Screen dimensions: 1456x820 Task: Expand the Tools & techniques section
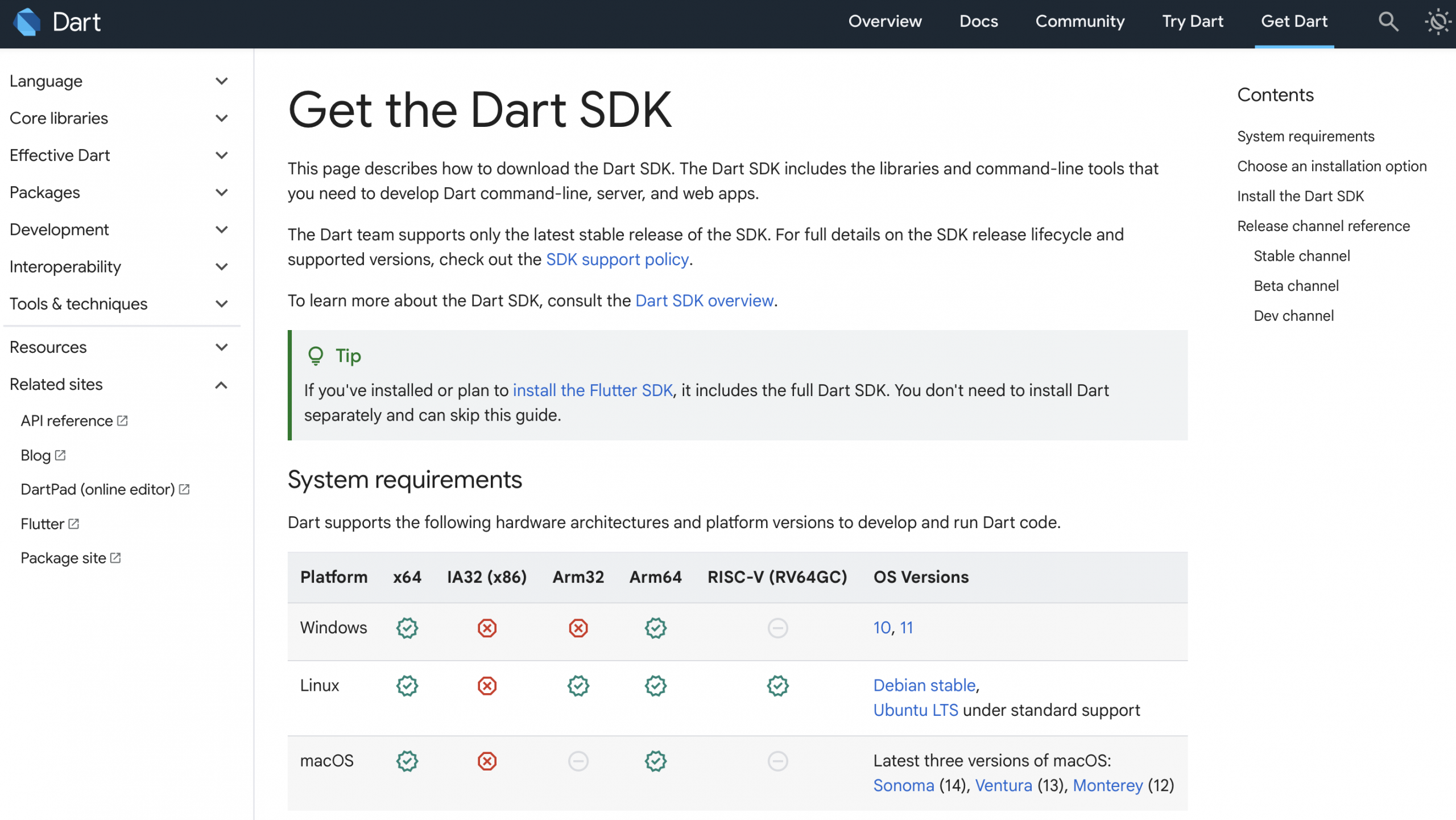tap(222, 304)
